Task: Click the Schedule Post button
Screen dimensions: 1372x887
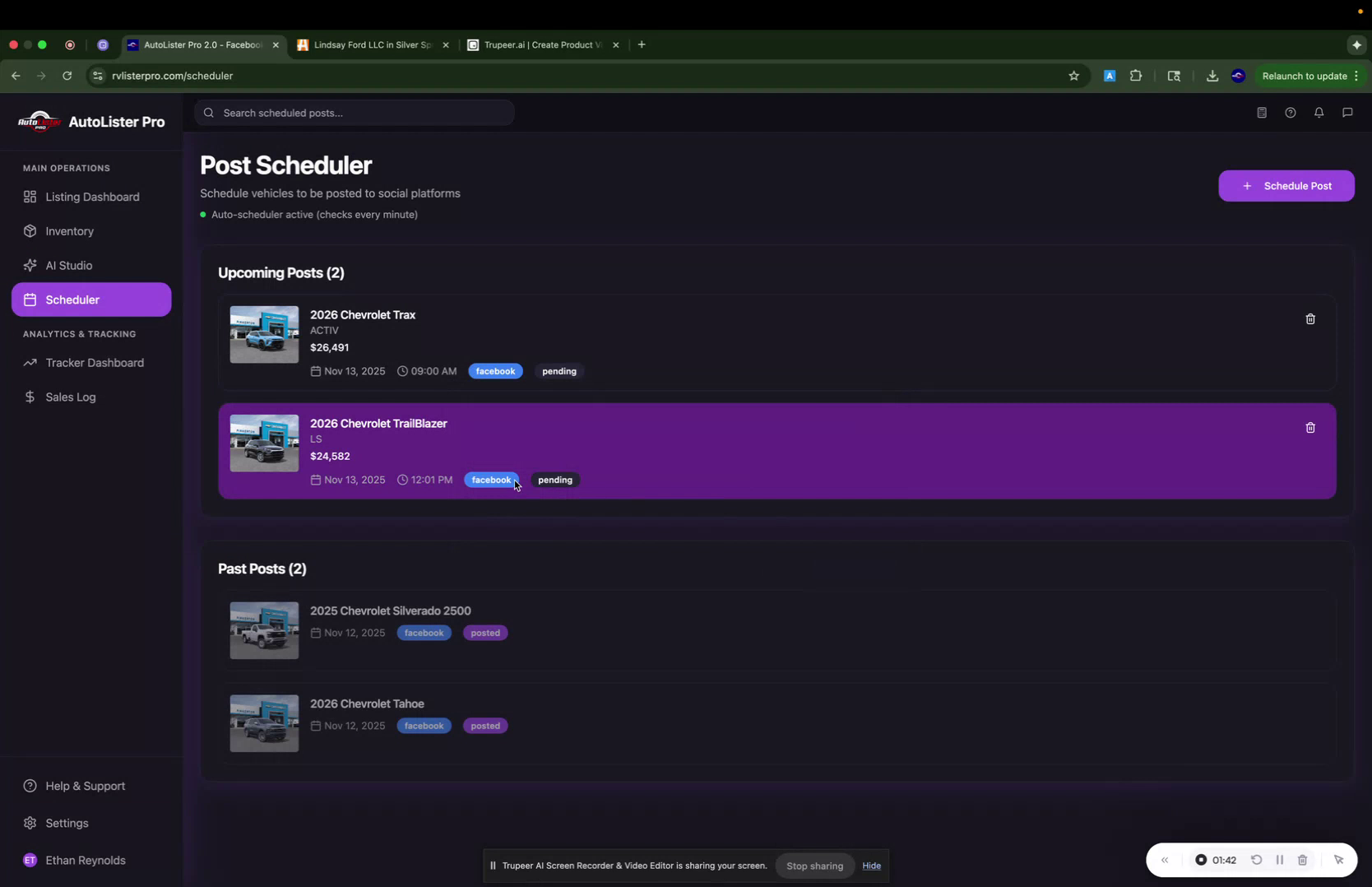Action: pos(1286,185)
